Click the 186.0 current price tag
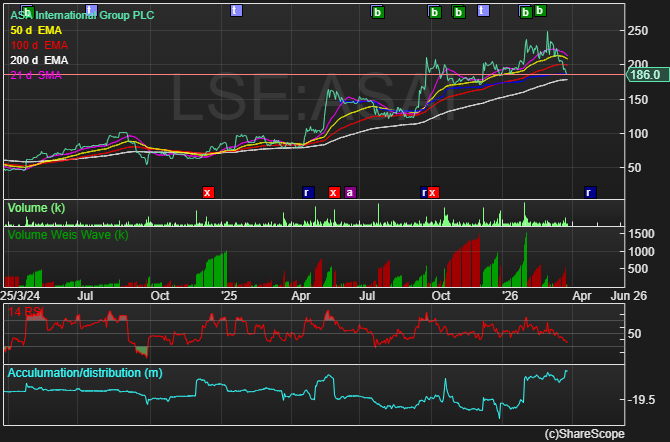670x442 pixels. (x=646, y=75)
